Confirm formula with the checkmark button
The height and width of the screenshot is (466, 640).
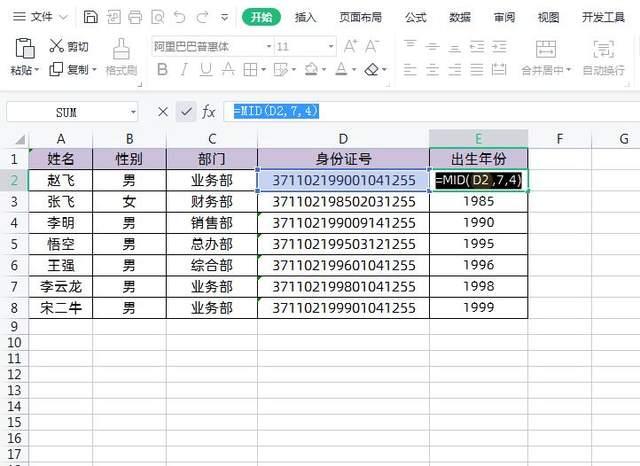point(185,112)
